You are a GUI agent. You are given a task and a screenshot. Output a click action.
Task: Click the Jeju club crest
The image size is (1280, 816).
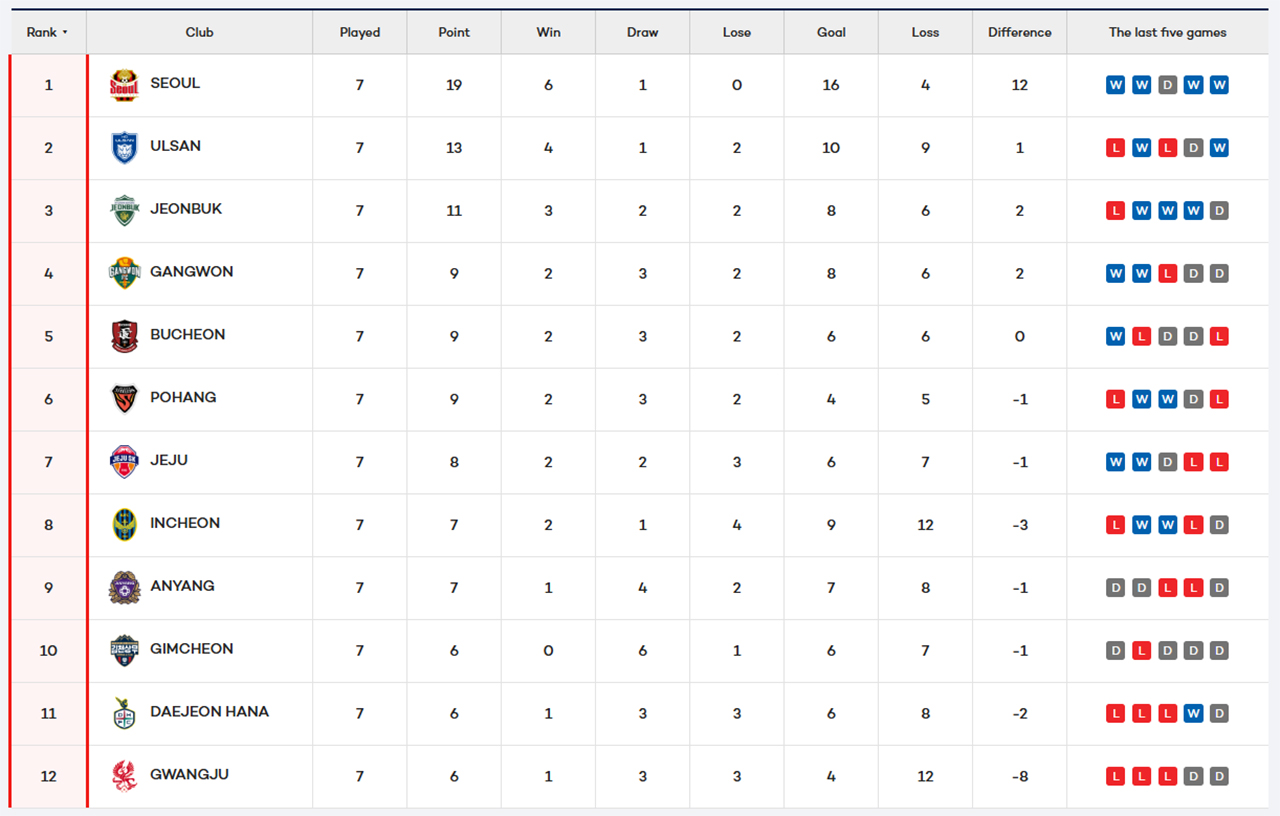[x=124, y=462]
